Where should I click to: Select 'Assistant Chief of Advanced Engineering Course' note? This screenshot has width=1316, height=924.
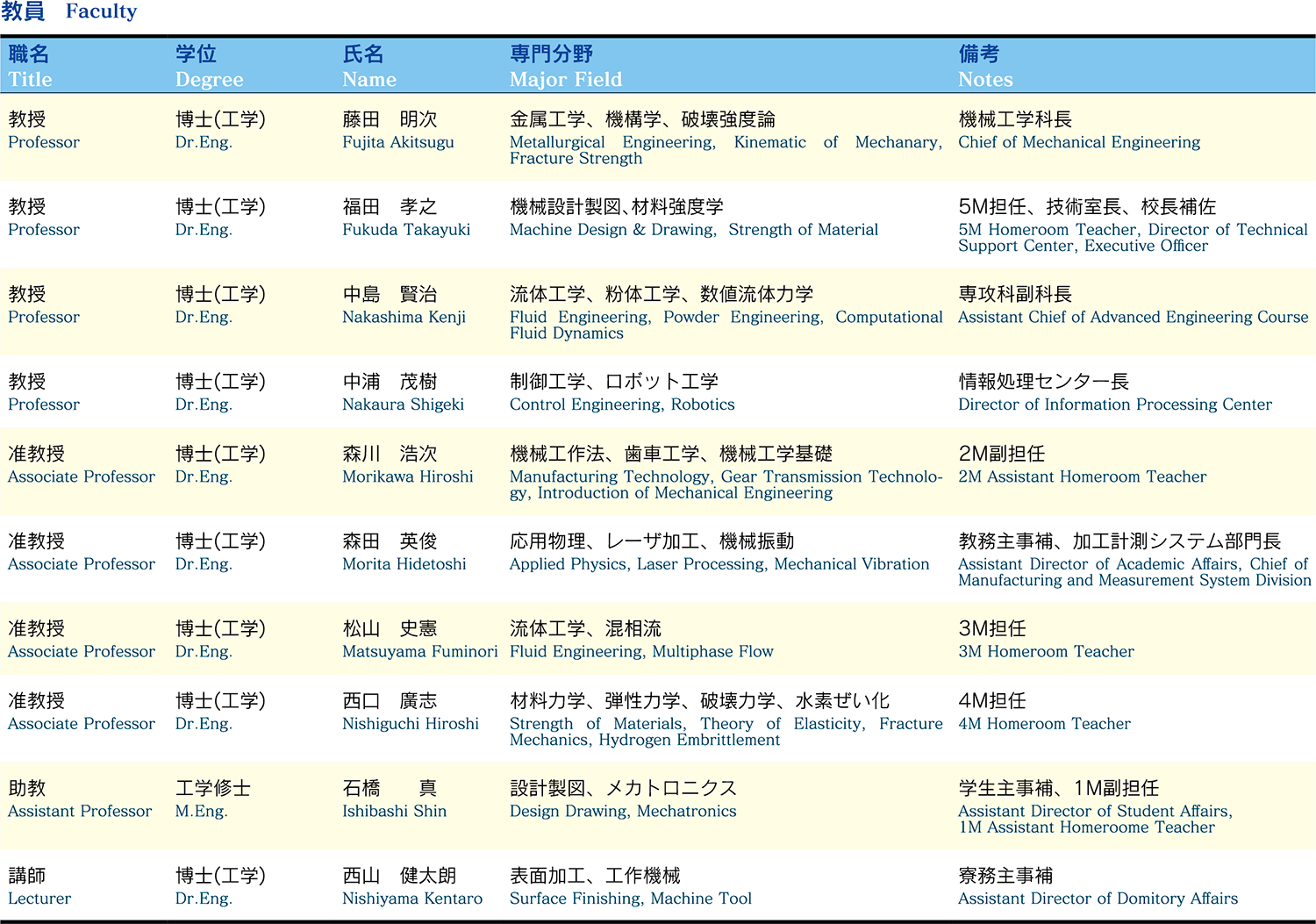tap(1133, 318)
